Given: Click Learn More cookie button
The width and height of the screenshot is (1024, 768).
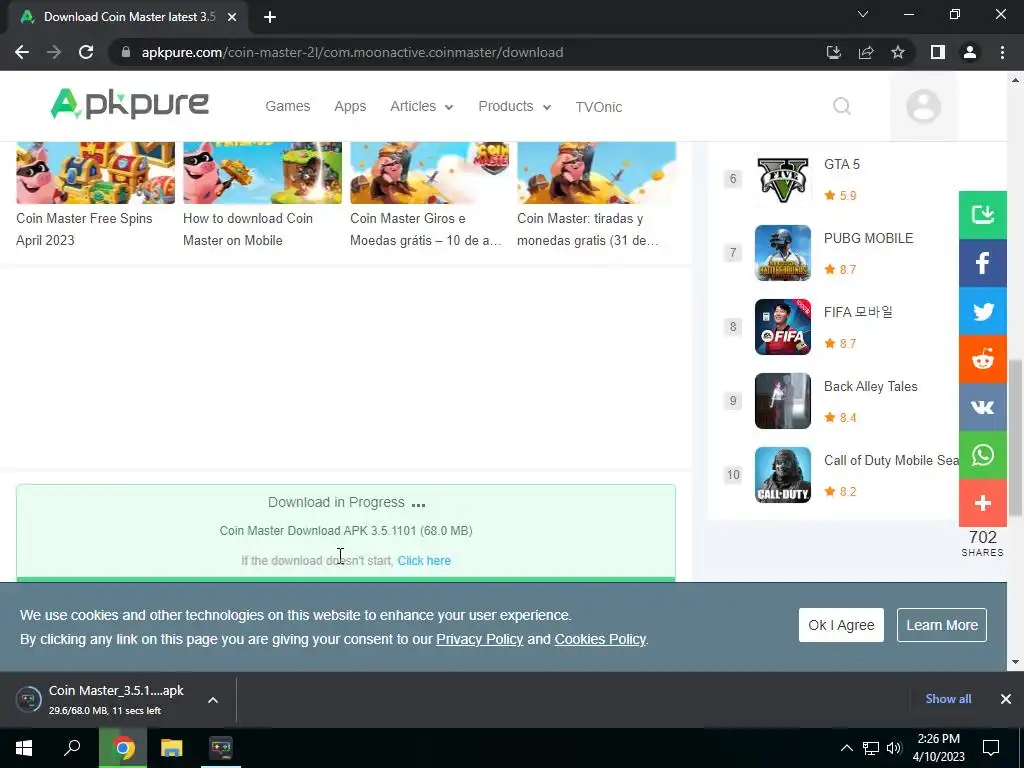Looking at the screenshot, I should [942, 625].
